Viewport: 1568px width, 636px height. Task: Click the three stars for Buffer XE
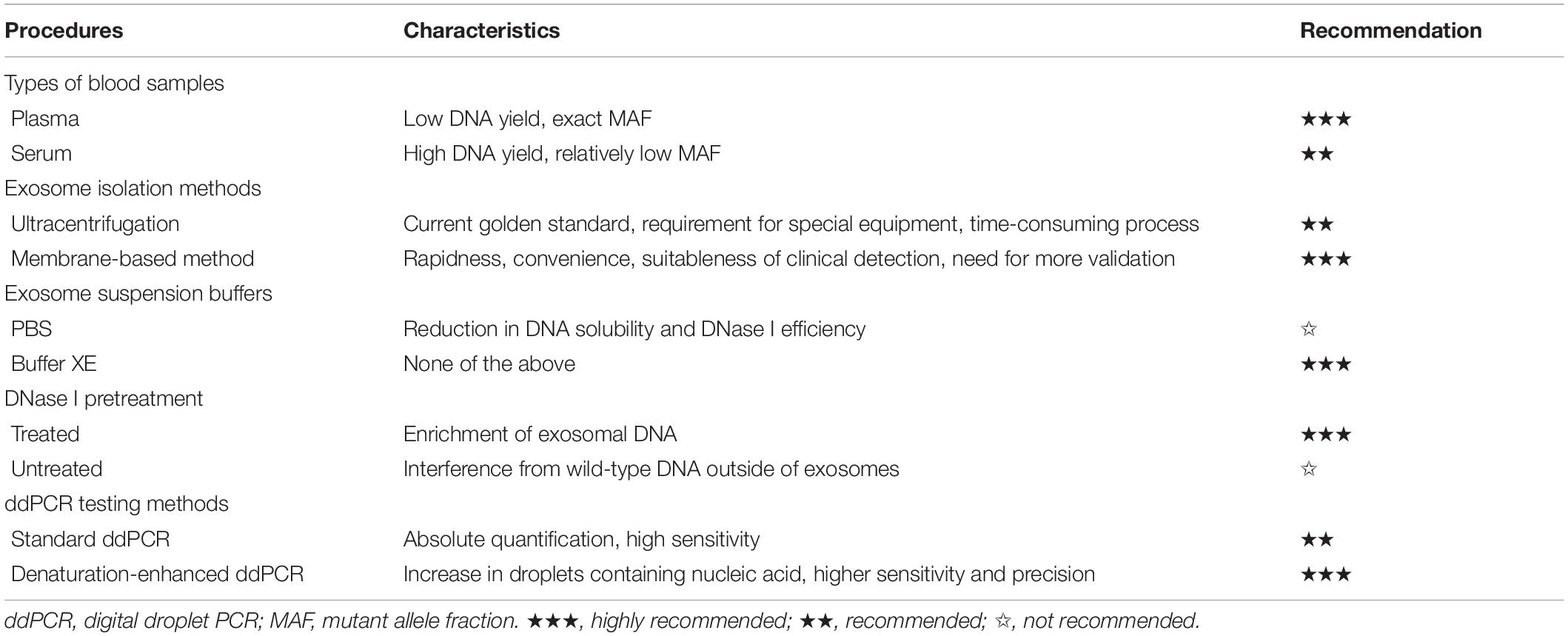(x=1325, y=364)
